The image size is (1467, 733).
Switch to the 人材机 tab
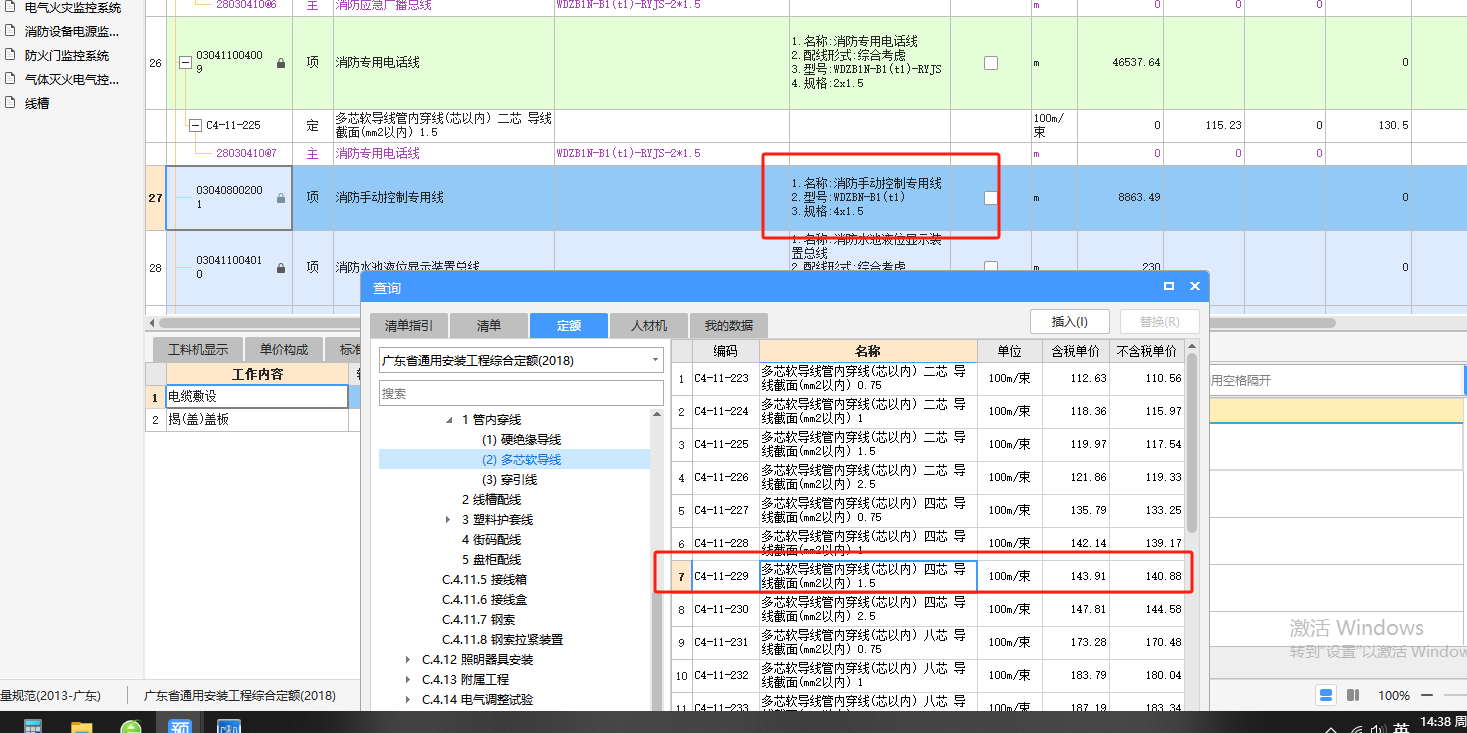649,325
